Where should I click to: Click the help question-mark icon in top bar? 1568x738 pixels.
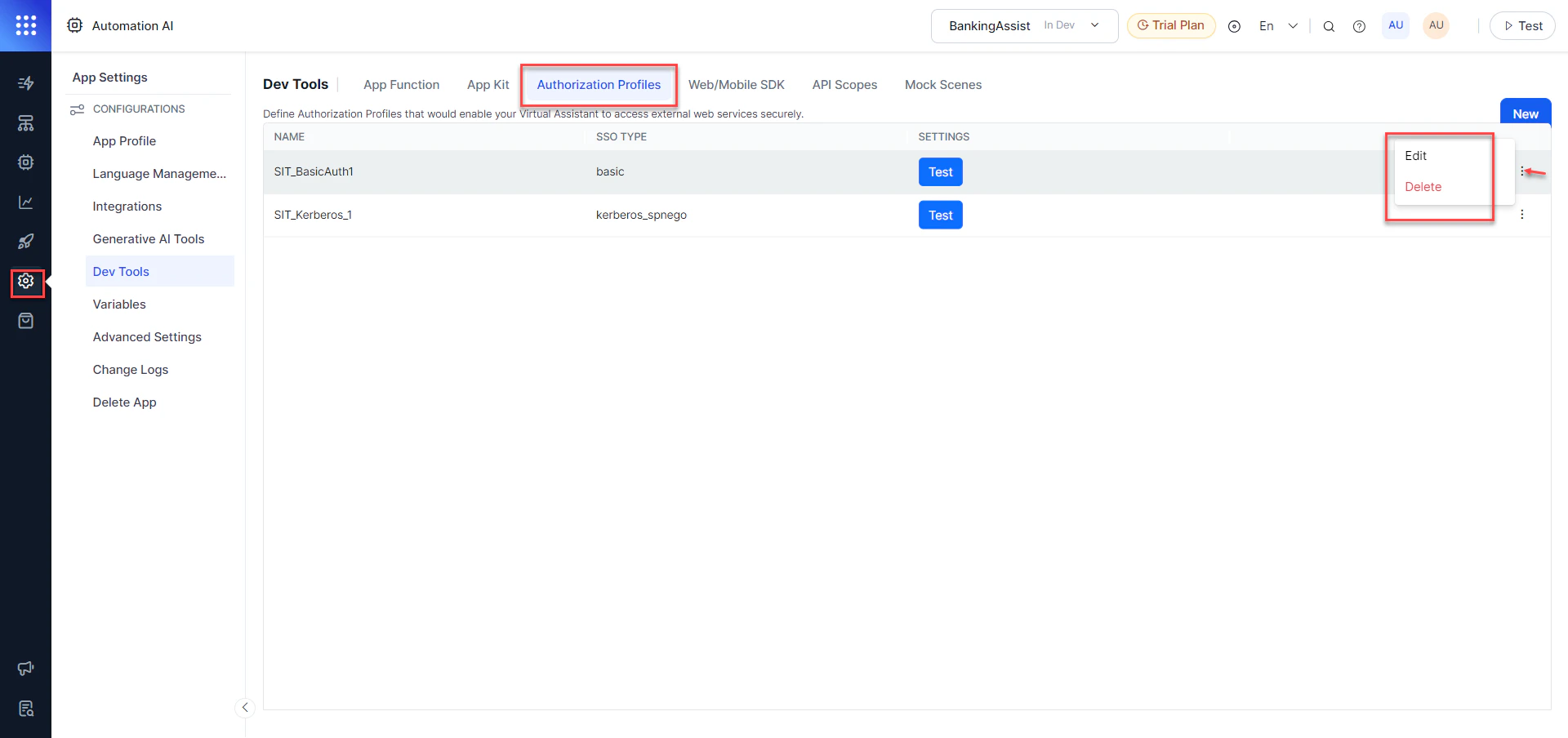point(1360,25)
